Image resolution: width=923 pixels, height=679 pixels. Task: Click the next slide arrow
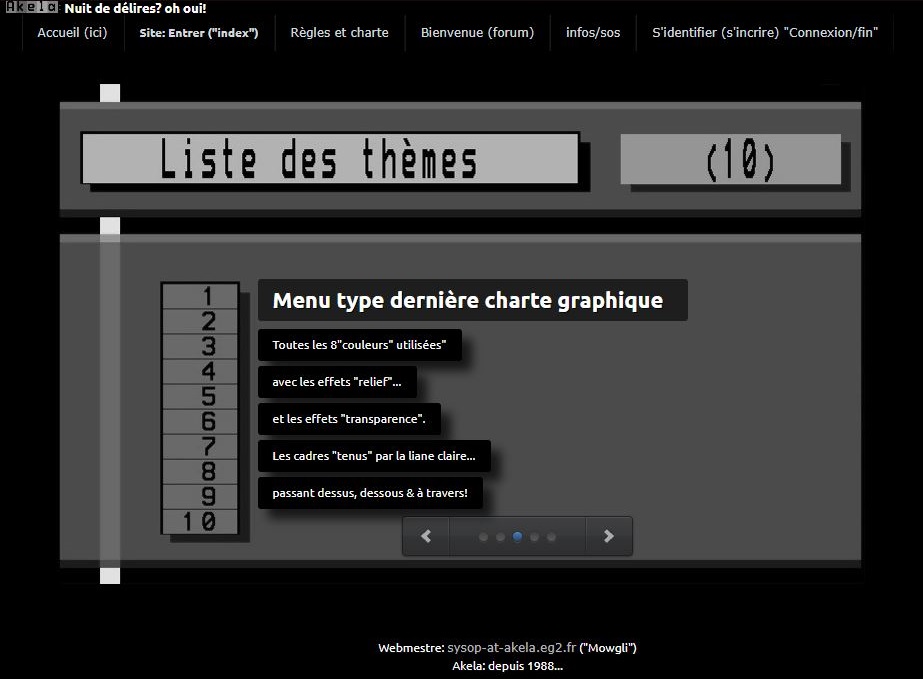pos(608,536)
